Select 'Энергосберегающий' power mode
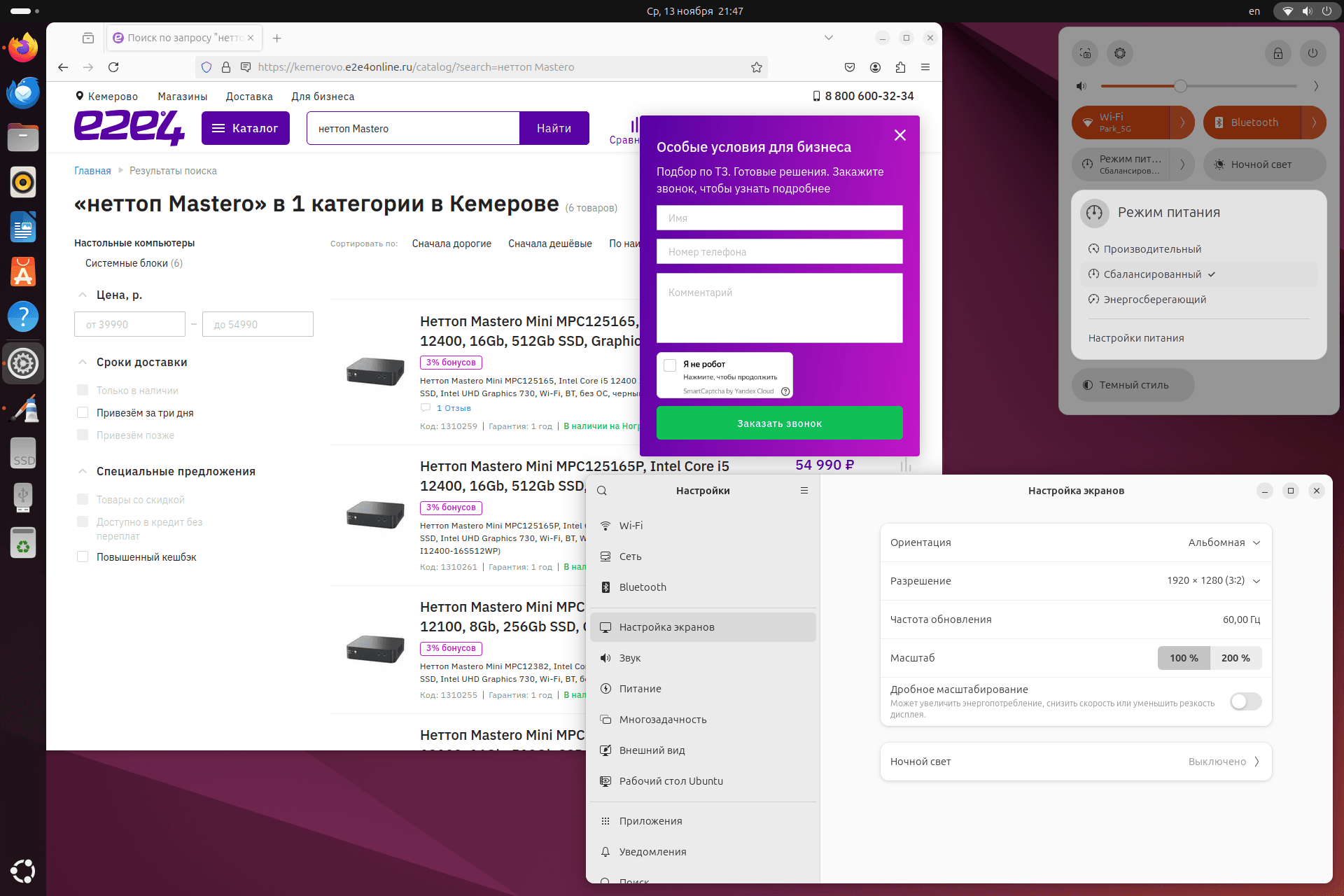The width and height of the screenshot is (1344, 896). point(1199,300)
